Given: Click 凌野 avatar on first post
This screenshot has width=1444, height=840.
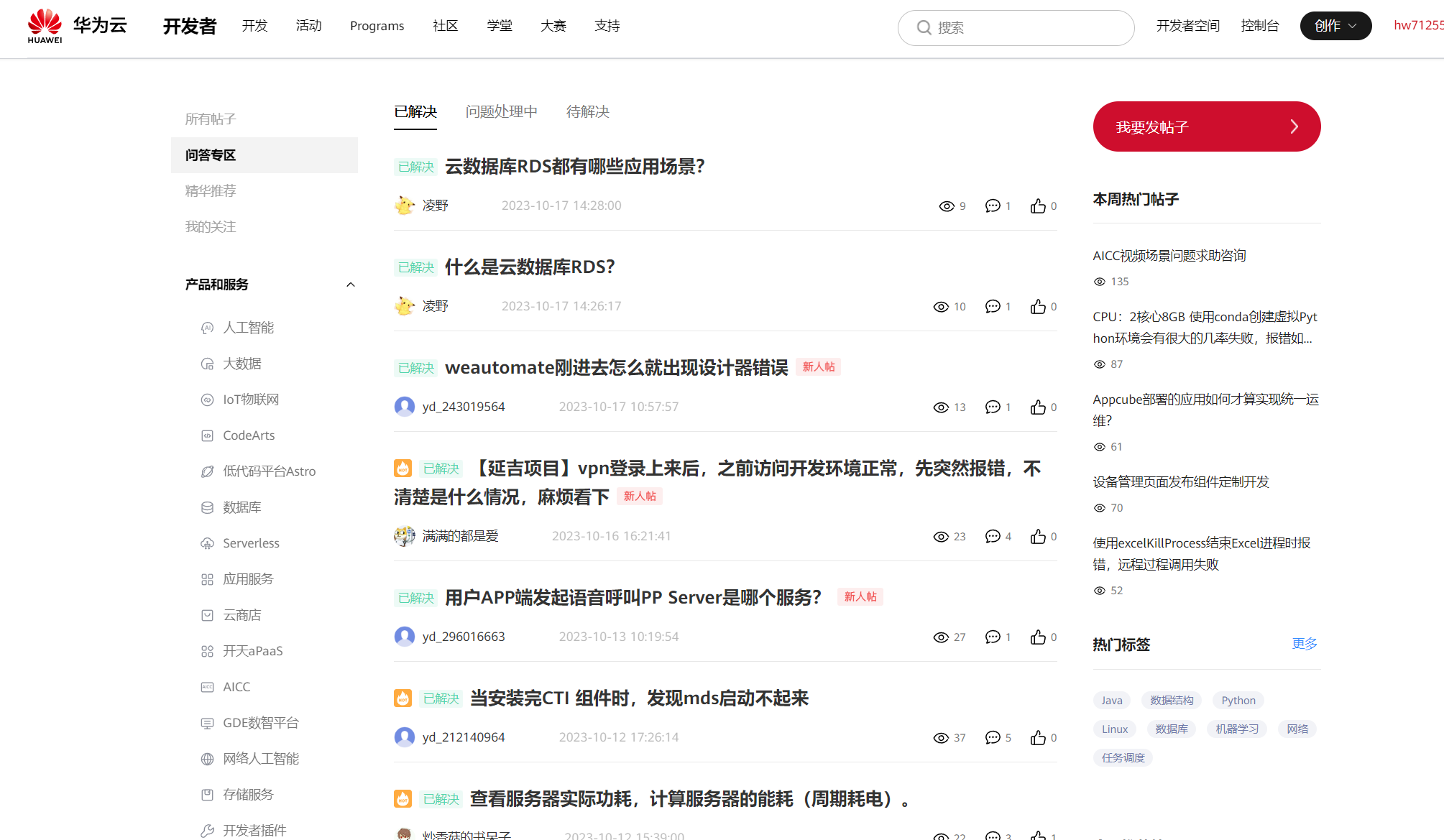Looking at the screenshot, I should point(405,206).
